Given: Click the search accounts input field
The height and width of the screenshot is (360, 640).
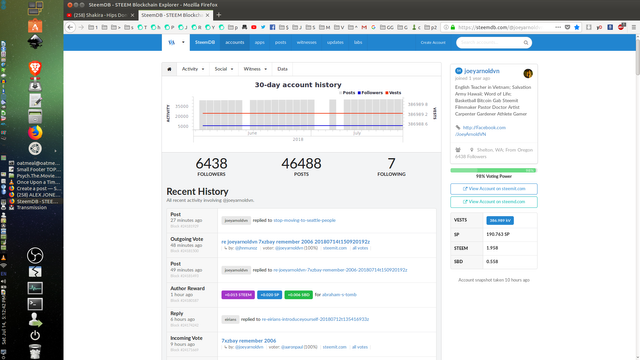Looking at the screenshot, I should coord(490,42).
